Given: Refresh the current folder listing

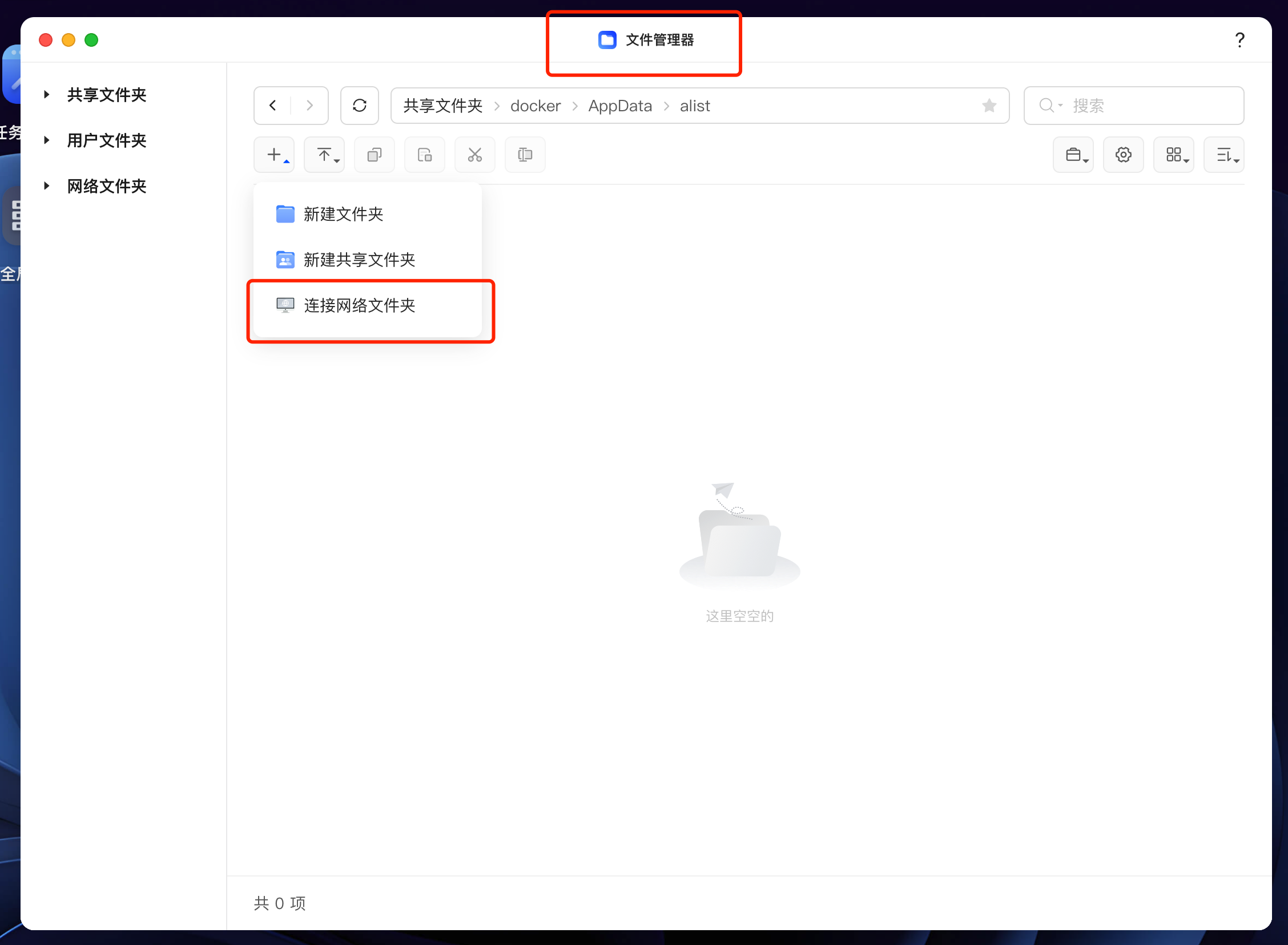Looking at the screenshot, I should coord(359,106).
